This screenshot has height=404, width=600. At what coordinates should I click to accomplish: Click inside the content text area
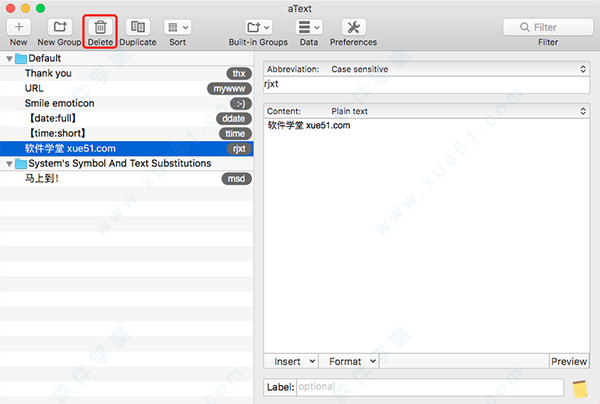point(426,235)
